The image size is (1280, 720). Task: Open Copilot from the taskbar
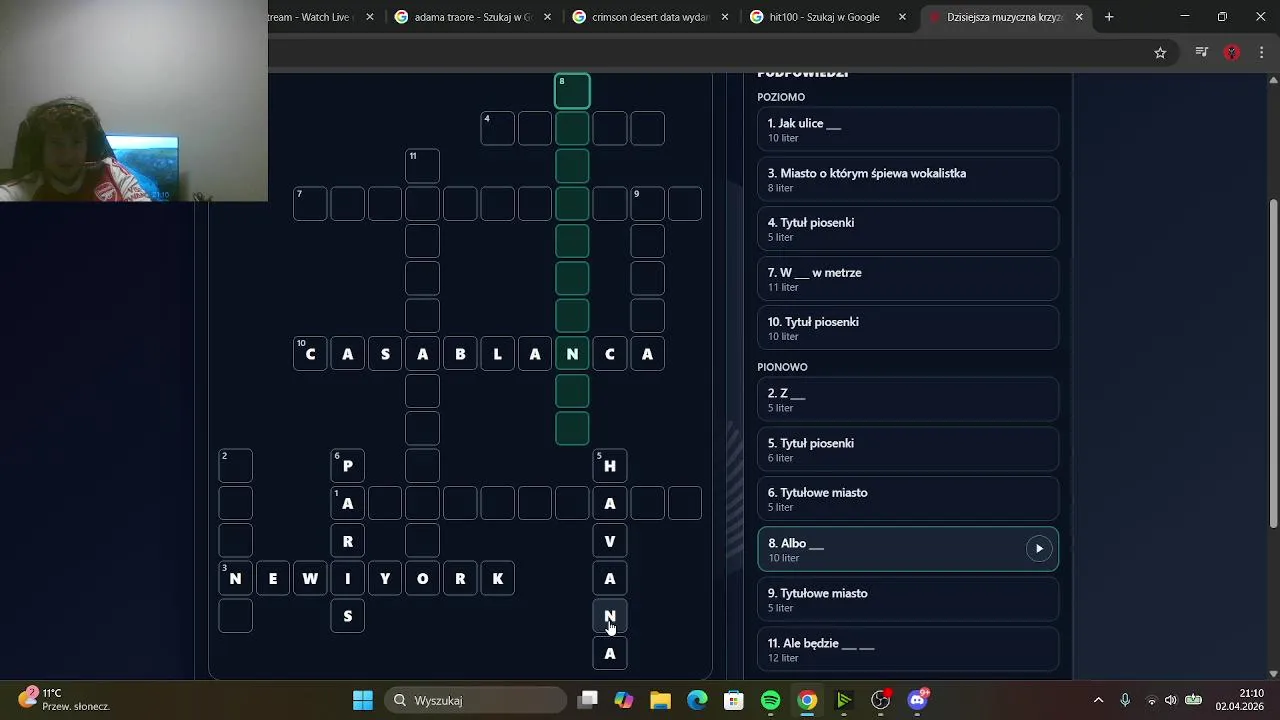point(624,700)
